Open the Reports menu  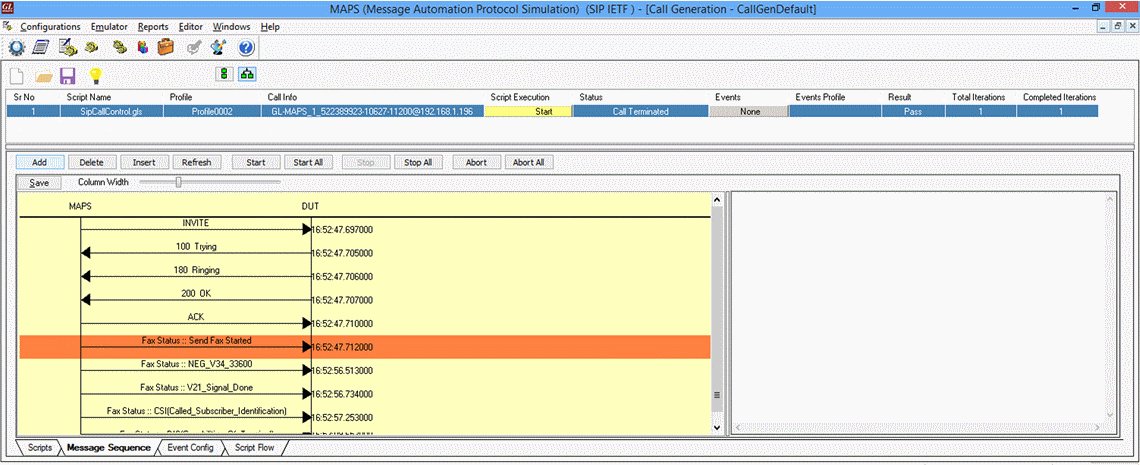click(153, 27)
